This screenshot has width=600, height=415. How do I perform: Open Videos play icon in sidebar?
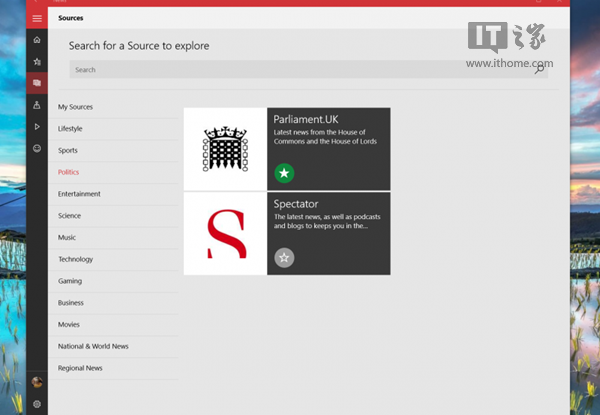click(37, 127)
